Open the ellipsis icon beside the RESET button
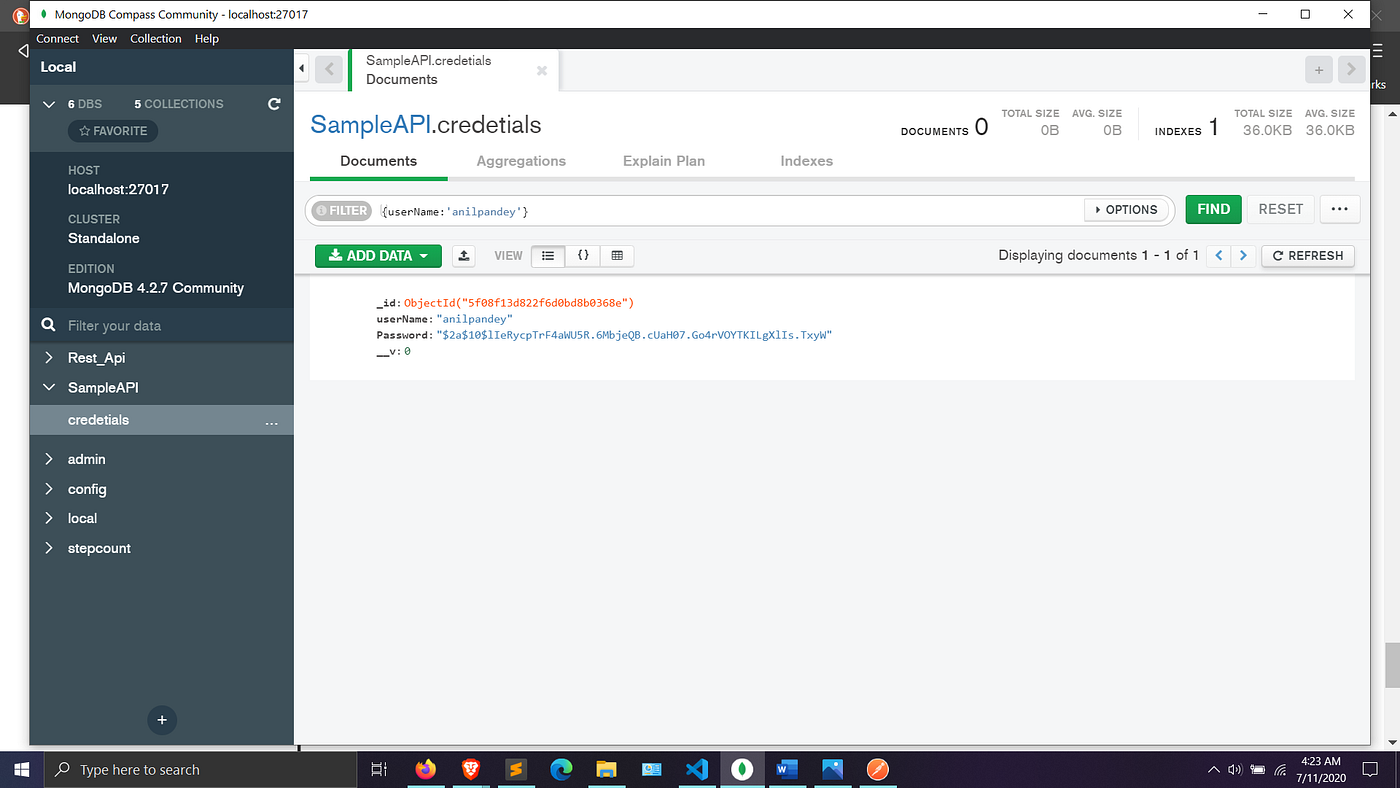Viewport: 1400px width, 788px height. [1339, 209]
